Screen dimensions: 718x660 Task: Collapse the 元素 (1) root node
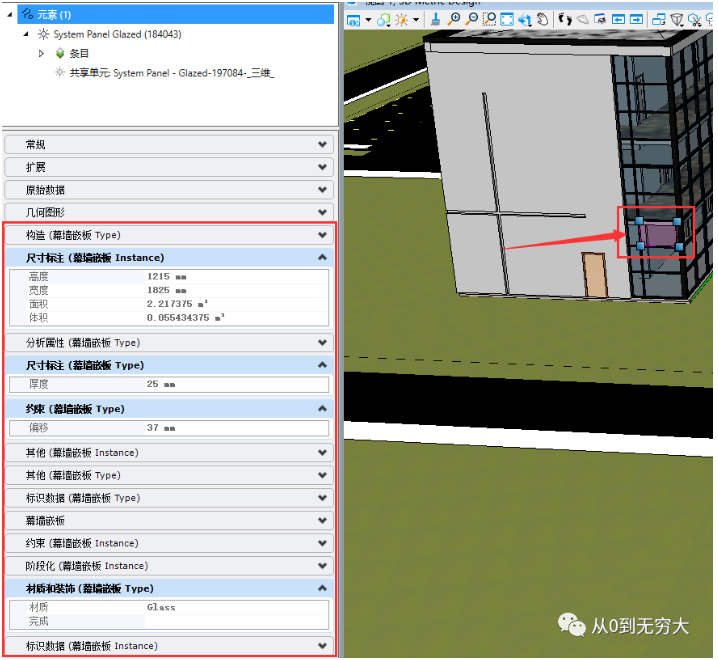[x=10, y=15]
